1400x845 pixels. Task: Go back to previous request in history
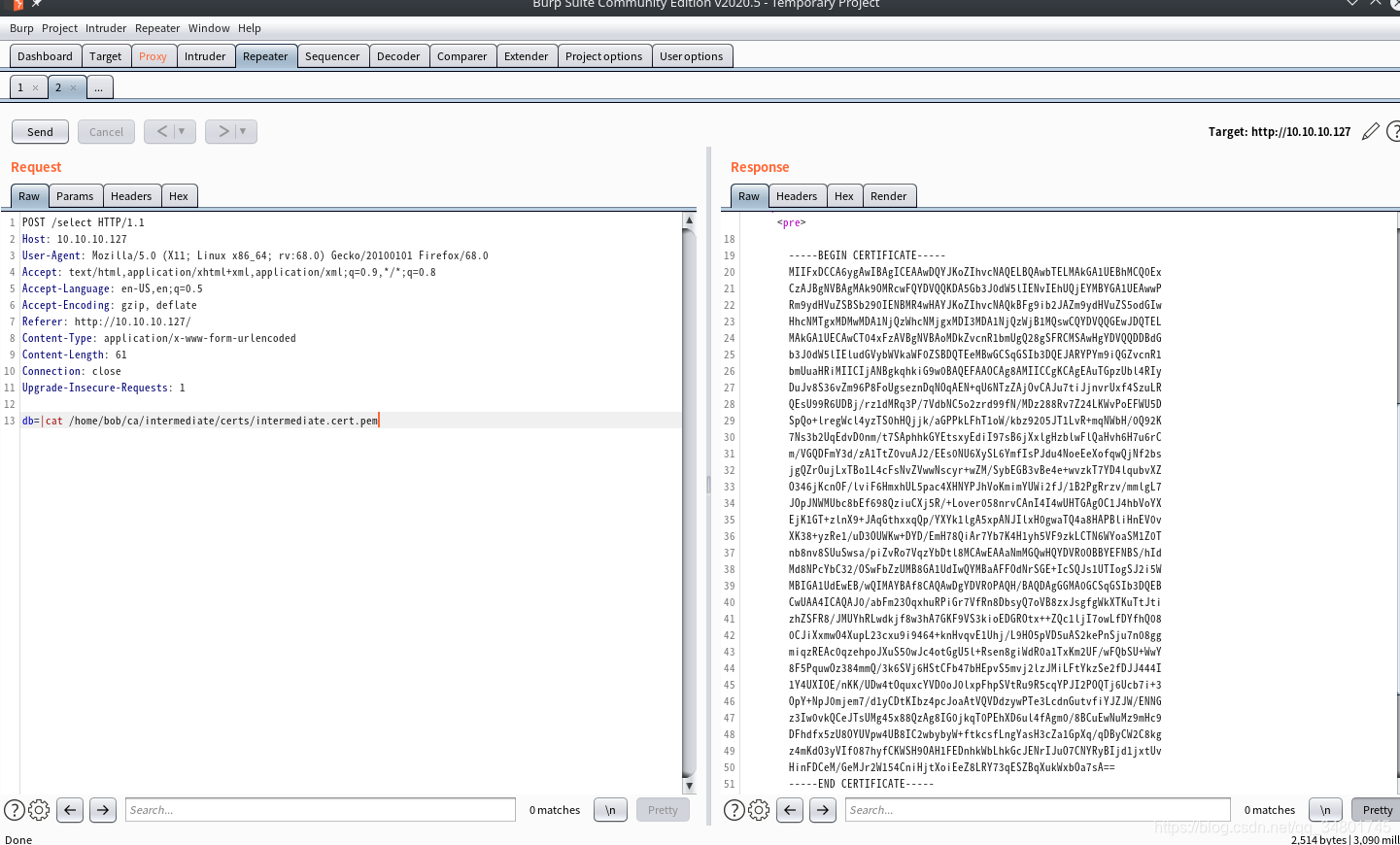pyautogui.click(x=161, y=131)
